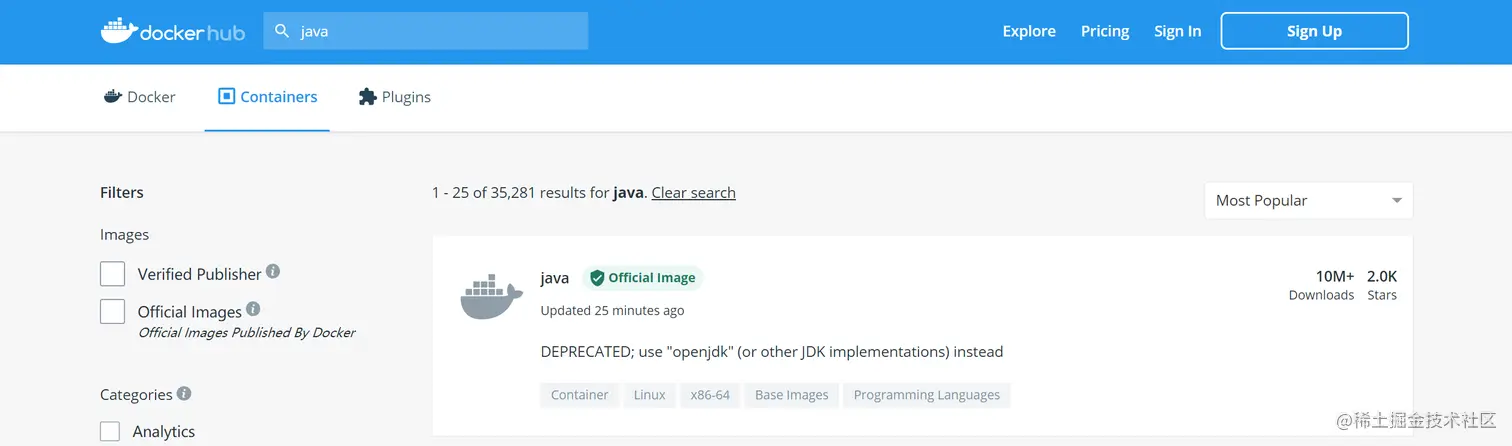This screenshot has width=1512, height=446.
Task: Click the search magnifier icon
Action: tap(283, 31)
